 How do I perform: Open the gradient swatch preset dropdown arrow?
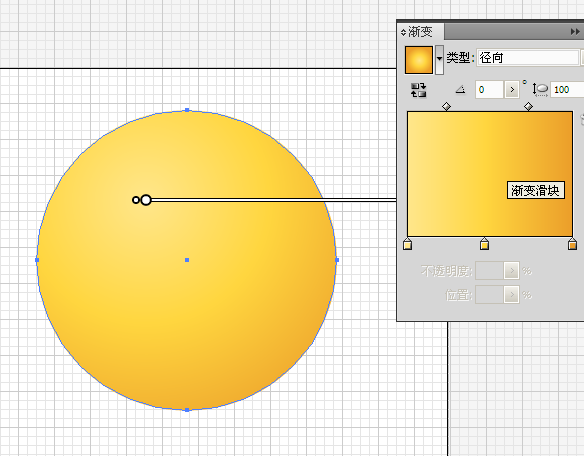[439, 59]
